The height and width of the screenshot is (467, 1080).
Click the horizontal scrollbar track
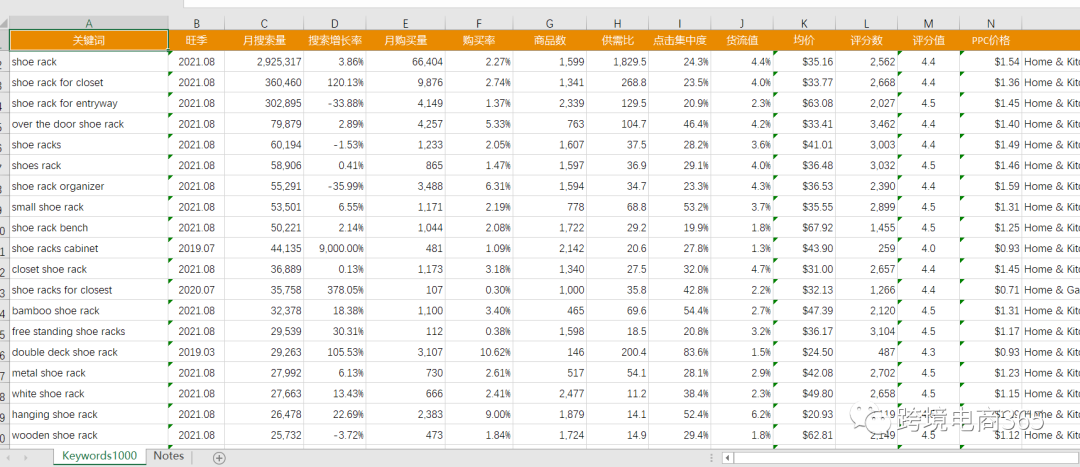pyautogui.click(x=900, y=458)
